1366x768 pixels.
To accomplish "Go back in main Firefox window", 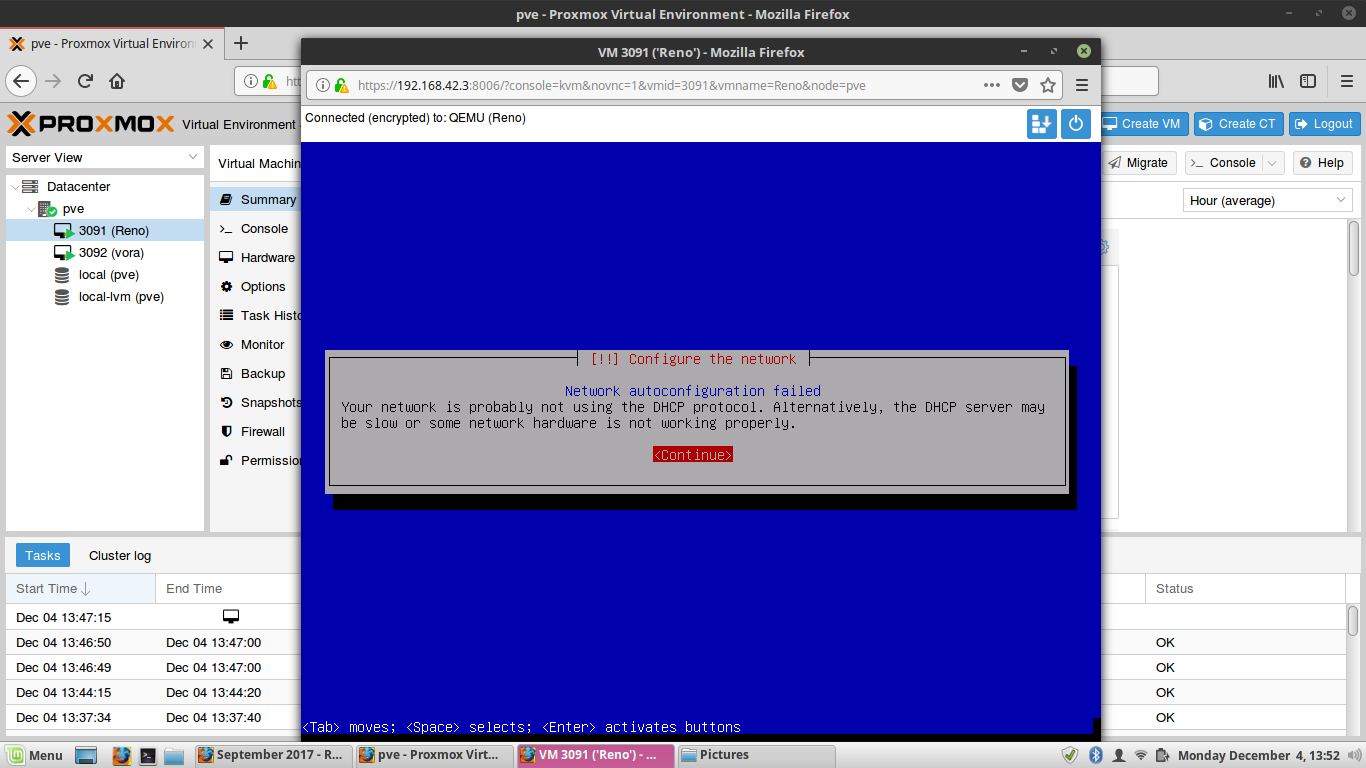I will 22,81.
